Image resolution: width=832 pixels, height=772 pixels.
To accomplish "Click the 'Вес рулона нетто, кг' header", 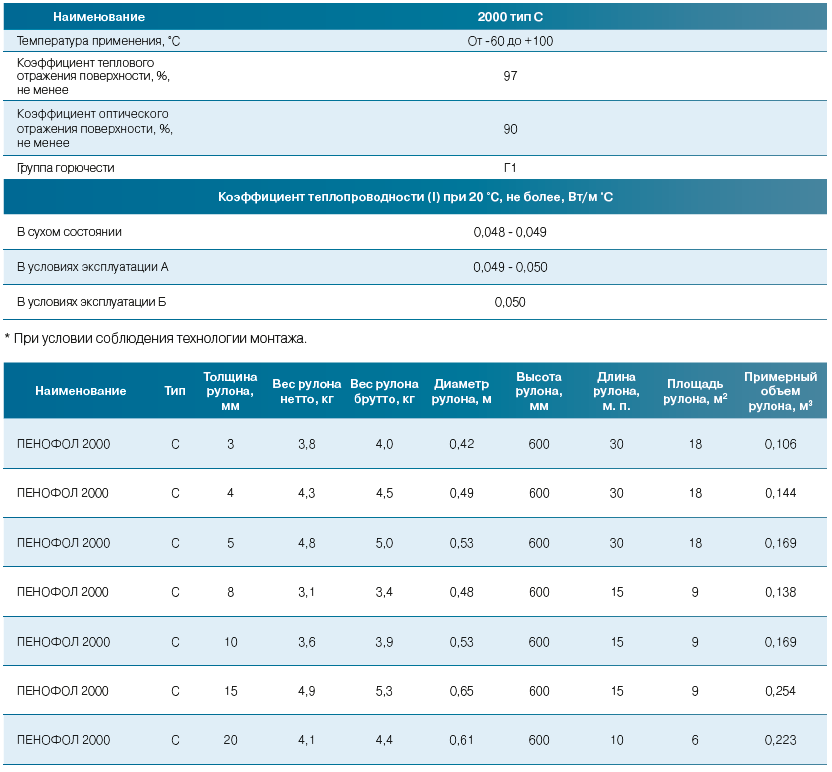I will pos(307,391).
